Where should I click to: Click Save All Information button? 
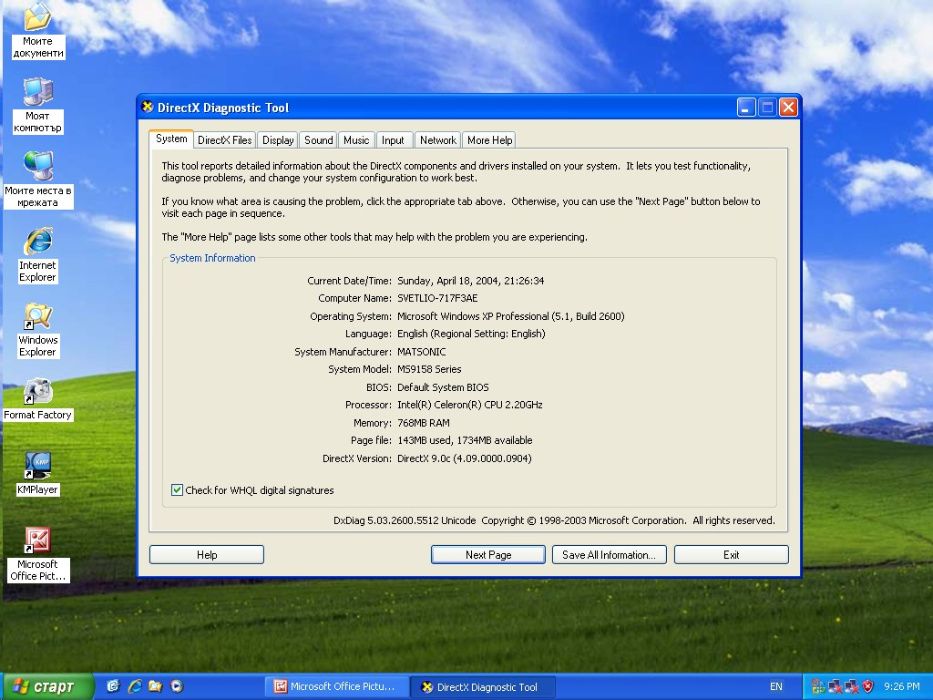point(609,555)
